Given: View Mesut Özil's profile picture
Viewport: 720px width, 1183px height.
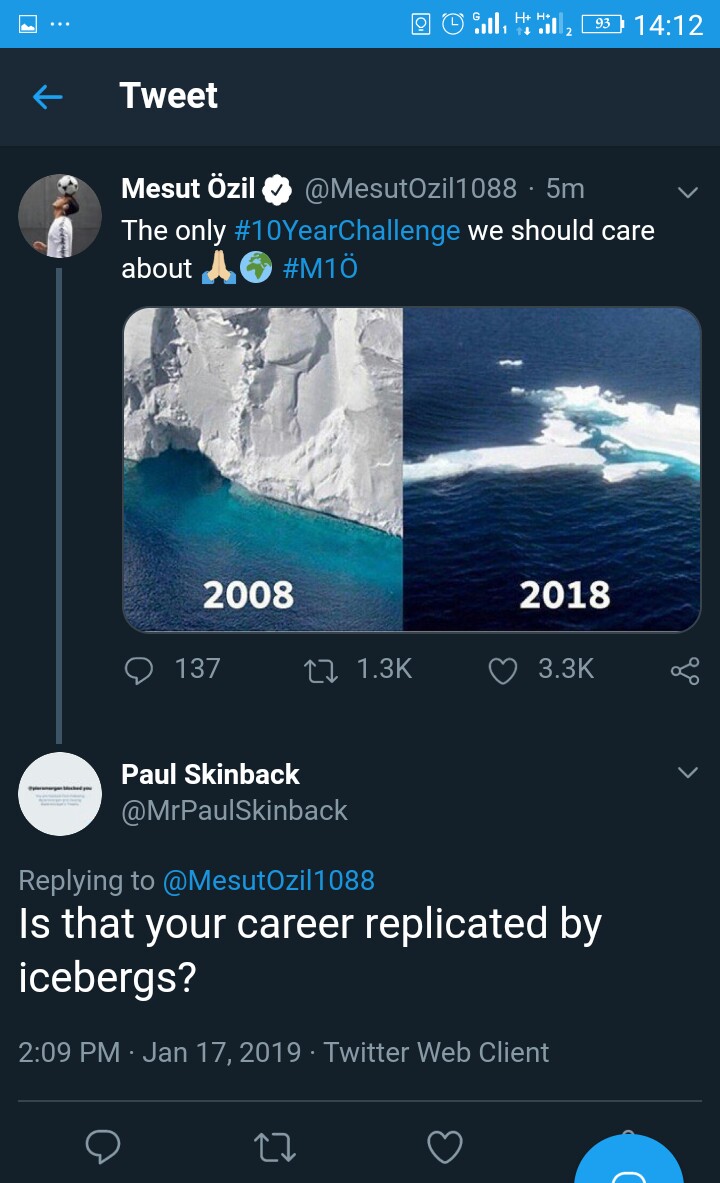Looking at the screenshot, I should coord(60,215).
